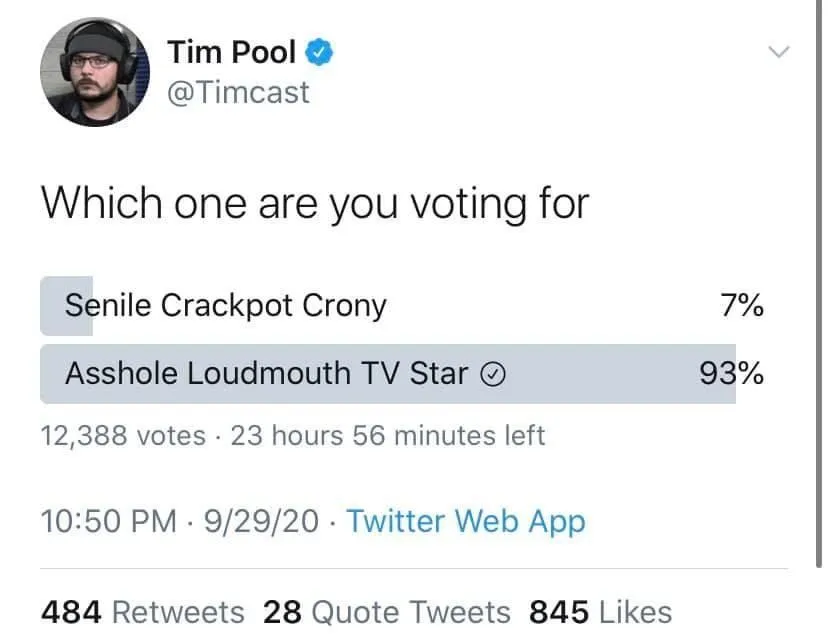Click the 93% poll result
Image resolution: width=828 pixels, height=635 pixels.
732,373
